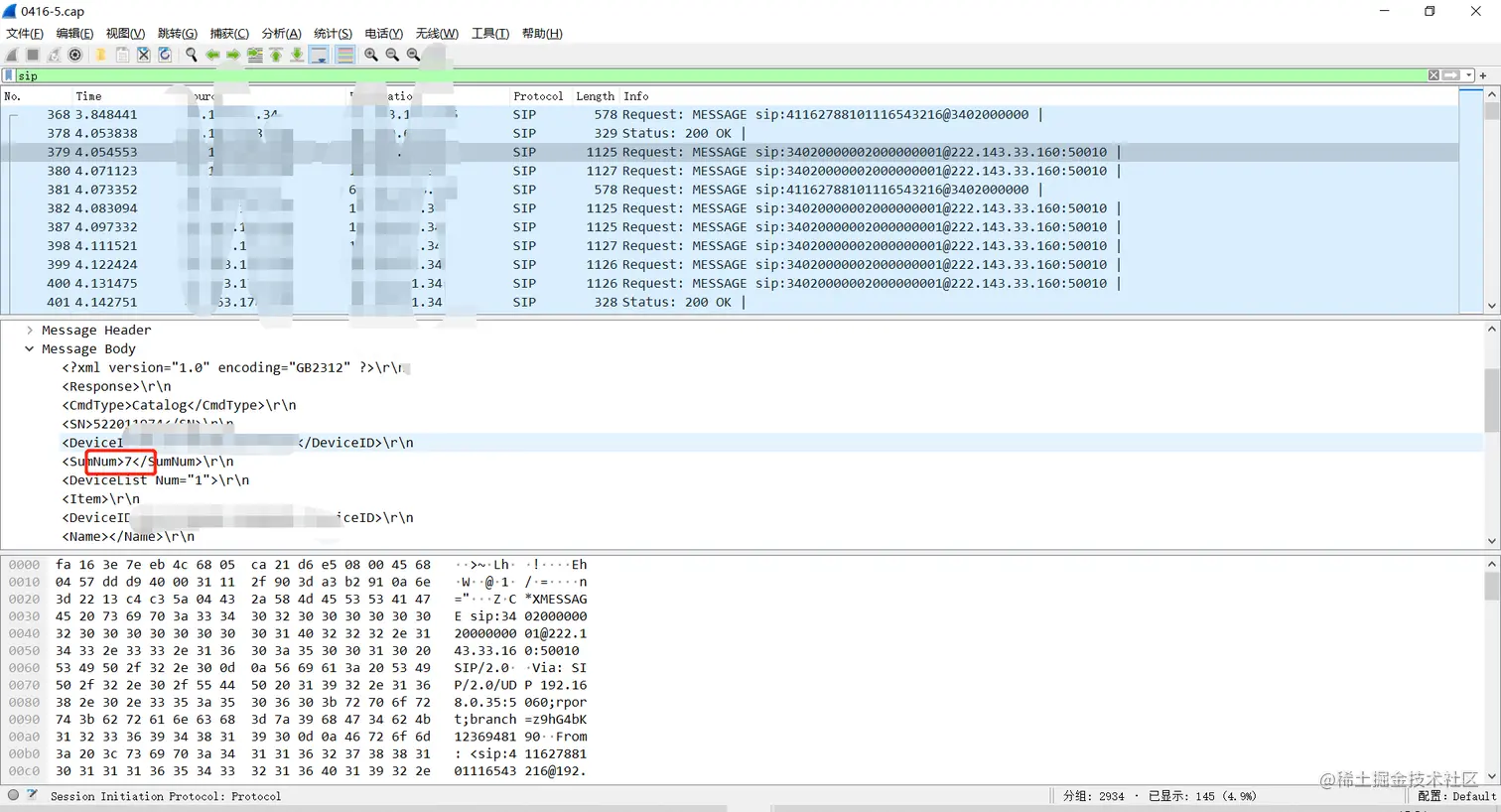Restart the current capture

tap(54, 55)
